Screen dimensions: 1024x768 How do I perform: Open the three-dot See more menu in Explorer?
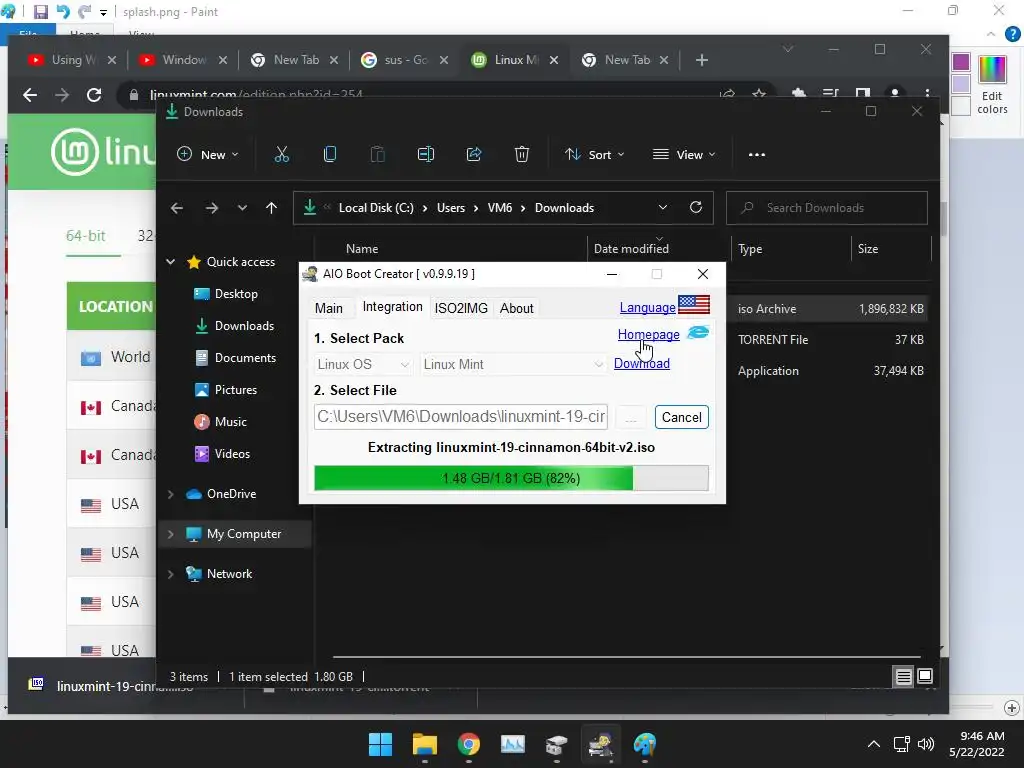point(757,155)
